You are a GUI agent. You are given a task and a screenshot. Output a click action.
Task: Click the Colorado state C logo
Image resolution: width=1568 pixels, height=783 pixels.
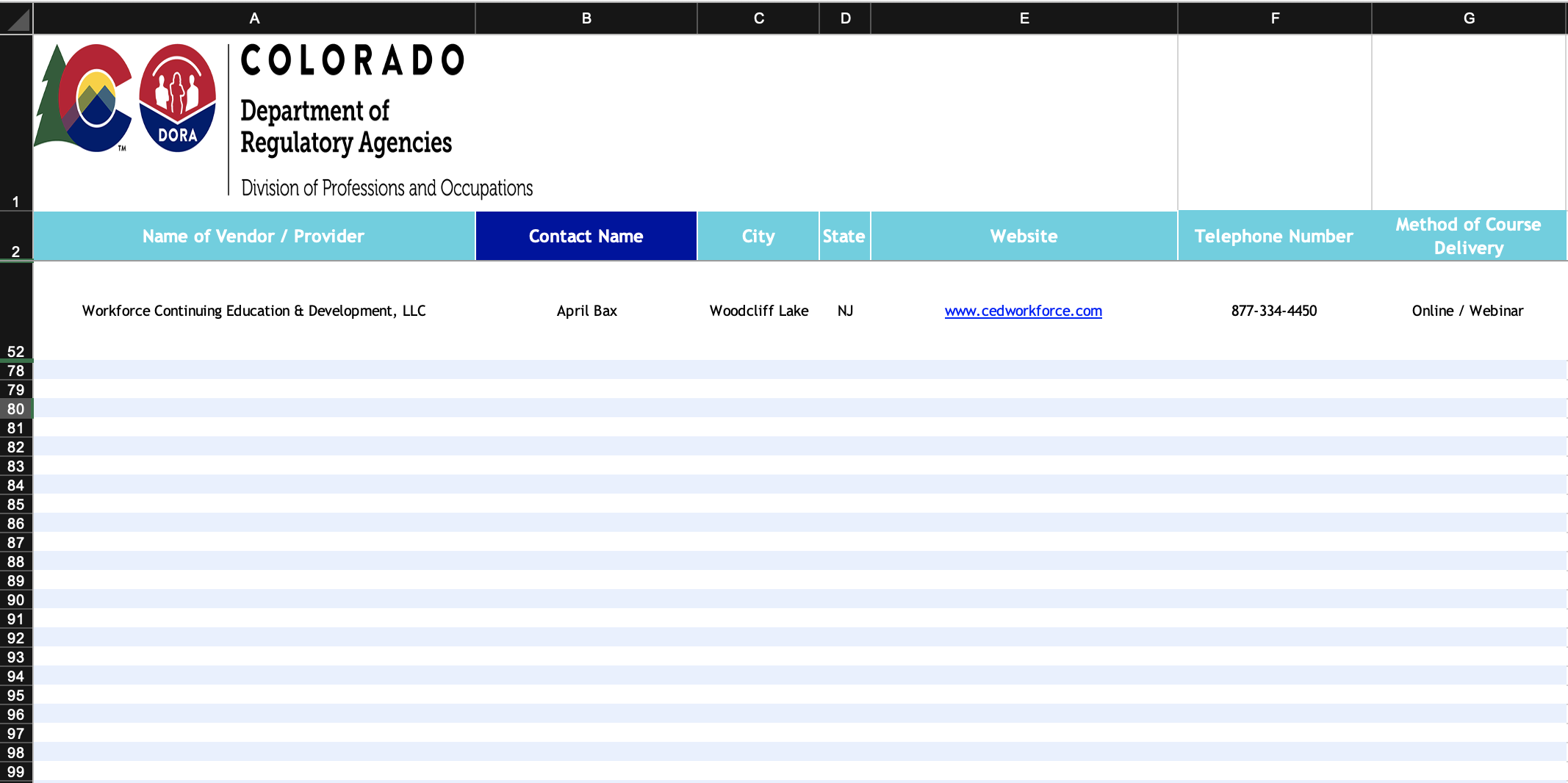point(87,98)
